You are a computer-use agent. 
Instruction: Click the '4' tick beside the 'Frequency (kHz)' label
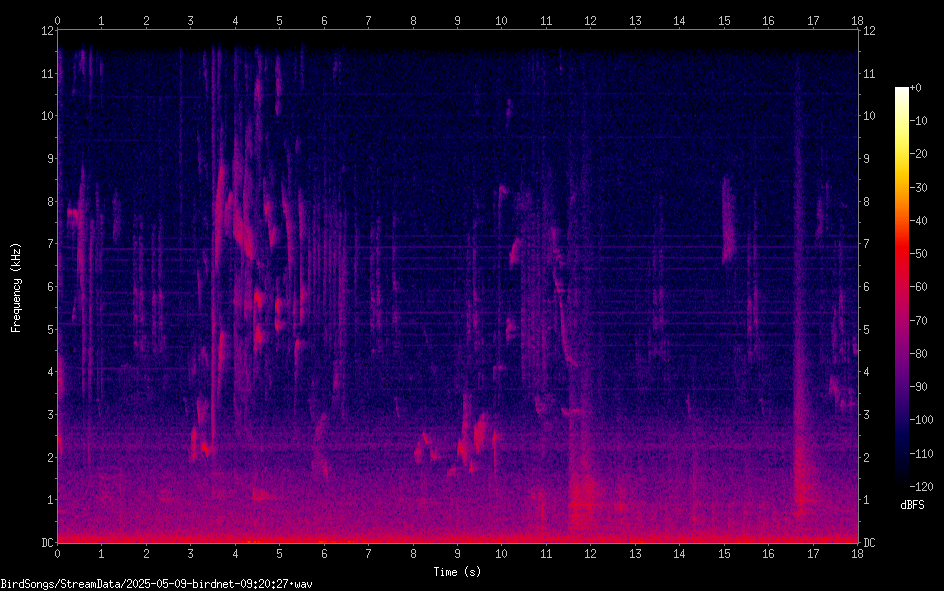point(50,372)
